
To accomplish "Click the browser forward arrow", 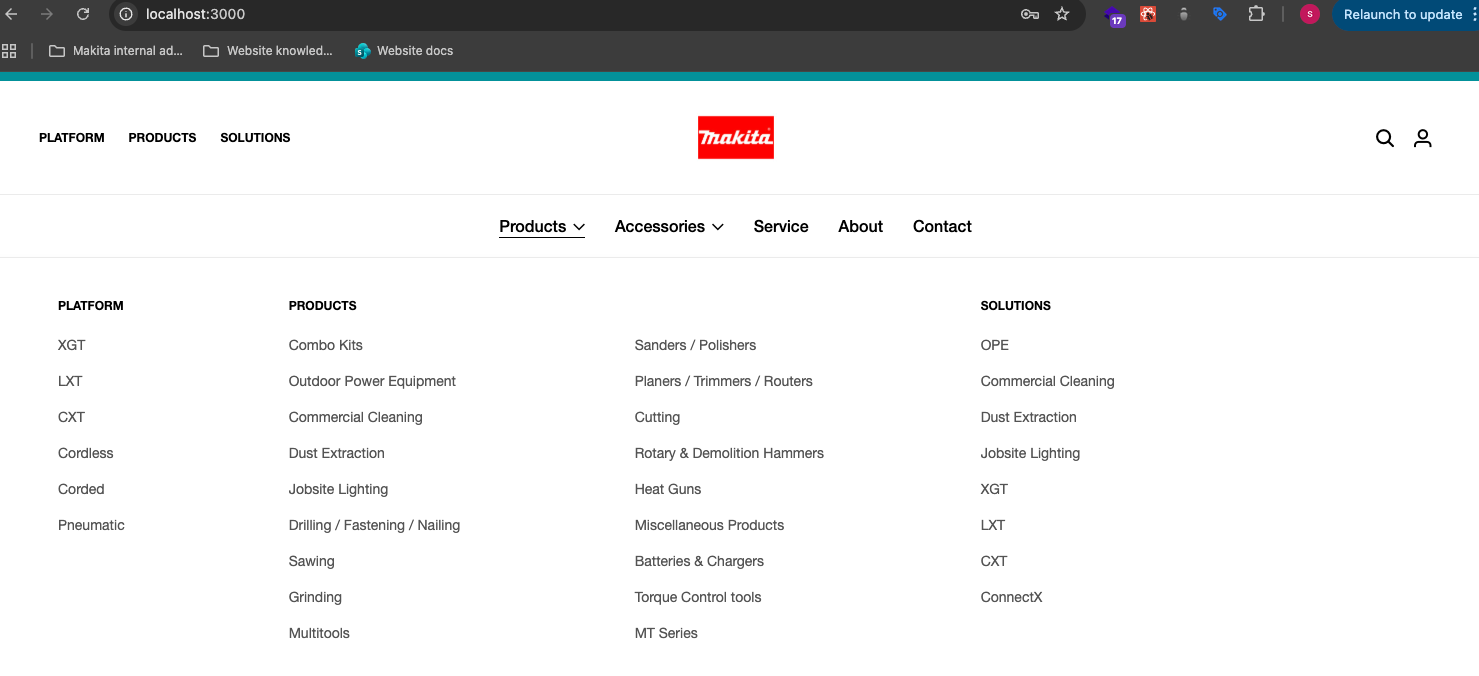I will pos(47,14).
